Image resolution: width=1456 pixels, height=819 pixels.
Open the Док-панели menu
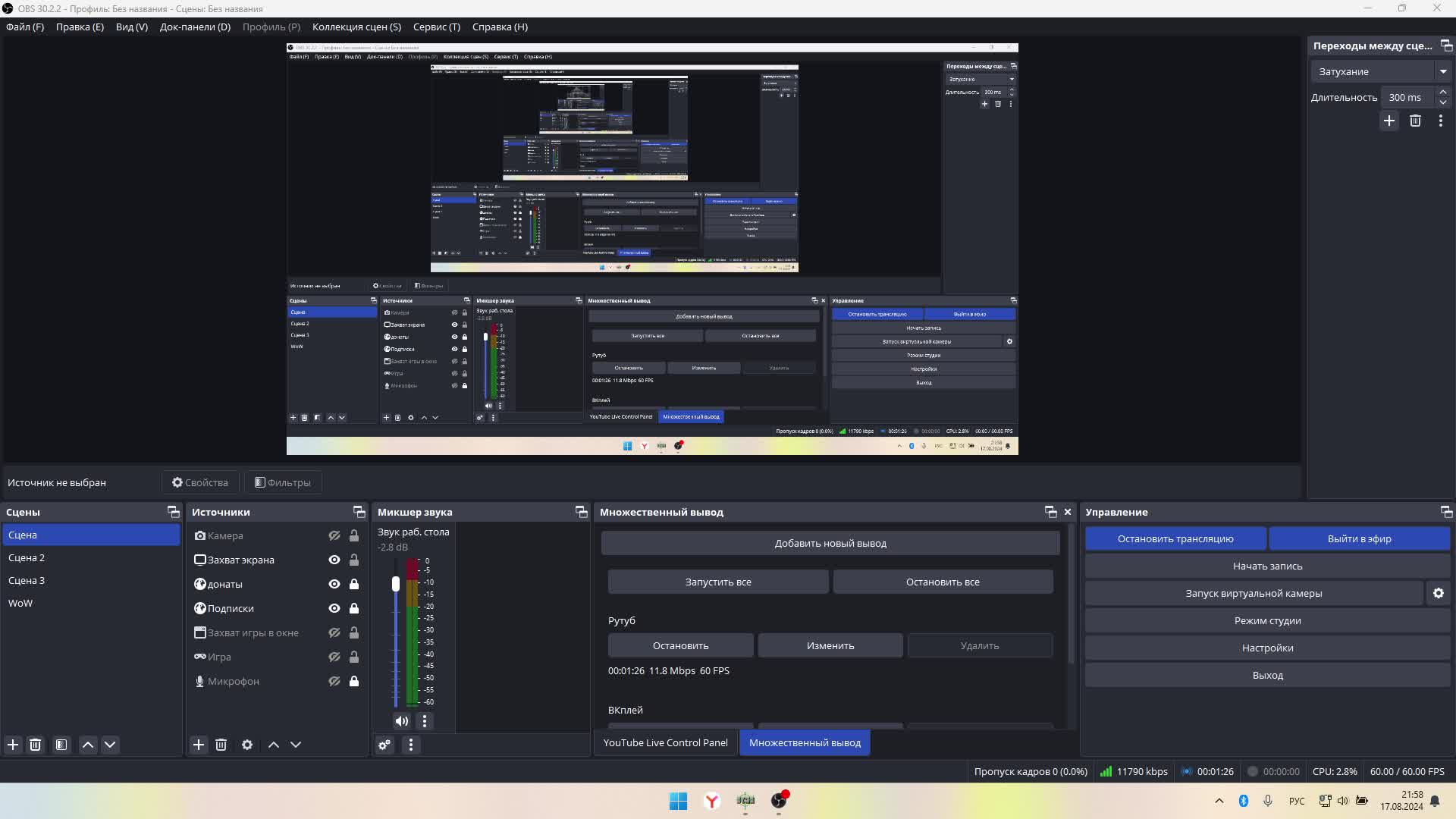pyautogui.click(x=195, y=27)
